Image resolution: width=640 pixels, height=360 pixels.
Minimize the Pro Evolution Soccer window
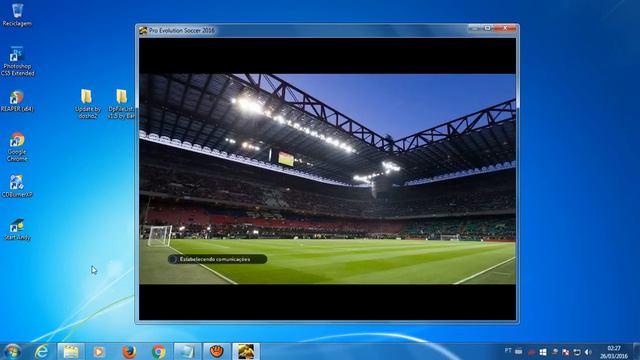pos(474,28)
